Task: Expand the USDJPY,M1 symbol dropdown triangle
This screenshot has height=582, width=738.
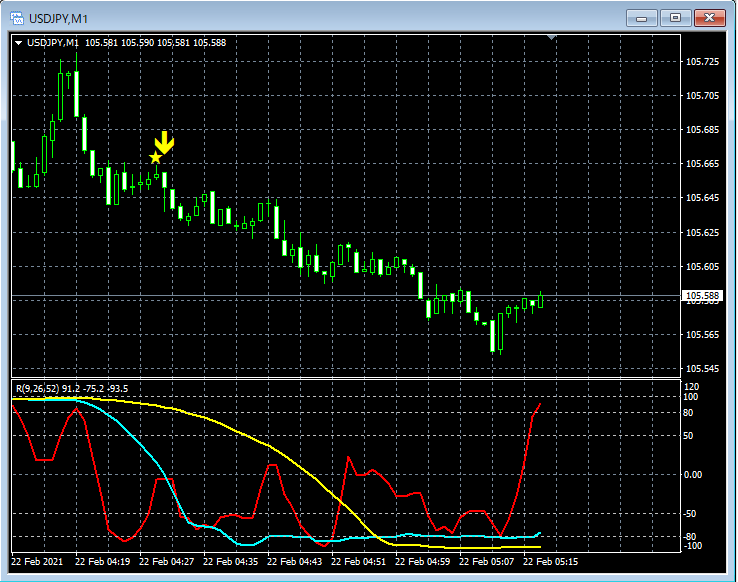Action: pos(18,43)
